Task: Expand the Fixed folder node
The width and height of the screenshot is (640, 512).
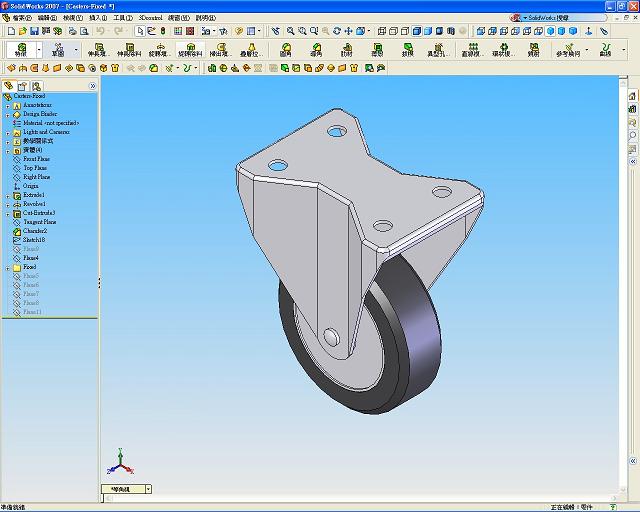Action: pyautogui.click(x=8, y=268)
